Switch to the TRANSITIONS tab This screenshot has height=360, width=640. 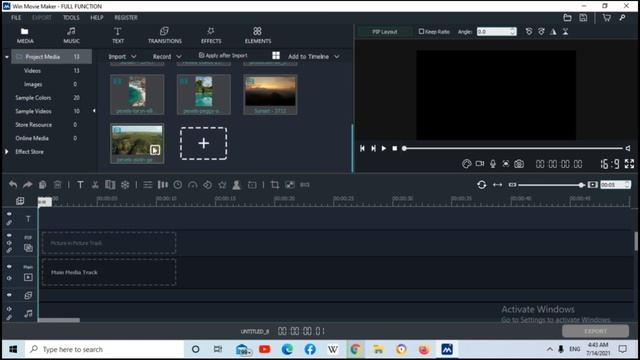(x=164, y=35)
